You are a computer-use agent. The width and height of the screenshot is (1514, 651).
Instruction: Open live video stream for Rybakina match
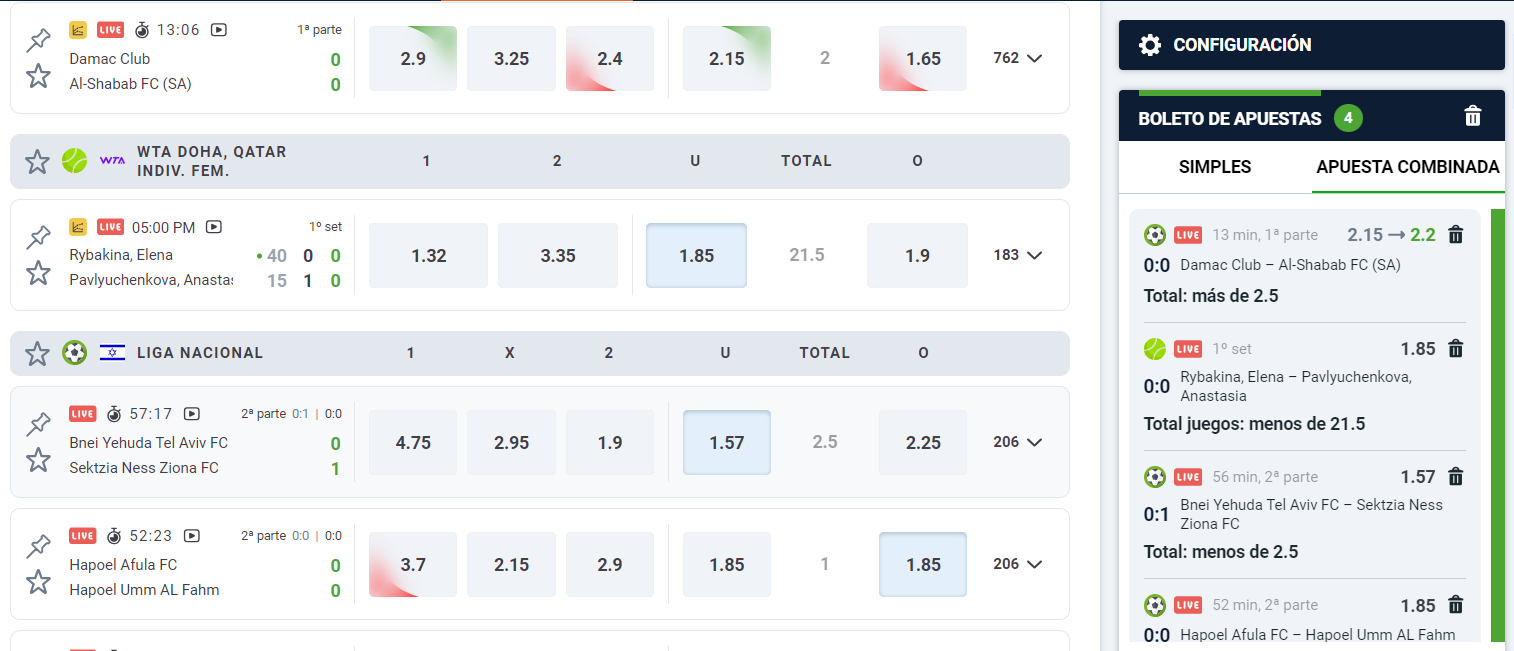[x=214, y=227]
